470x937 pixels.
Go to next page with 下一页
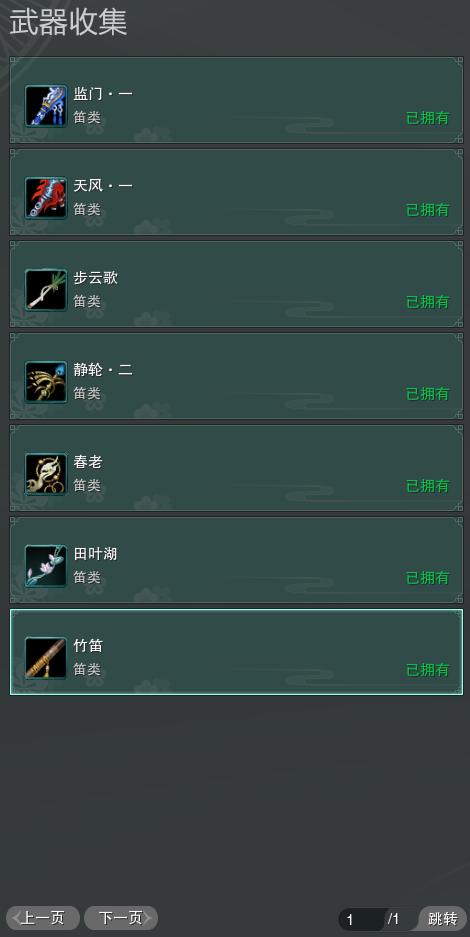[x=121, y=918]
